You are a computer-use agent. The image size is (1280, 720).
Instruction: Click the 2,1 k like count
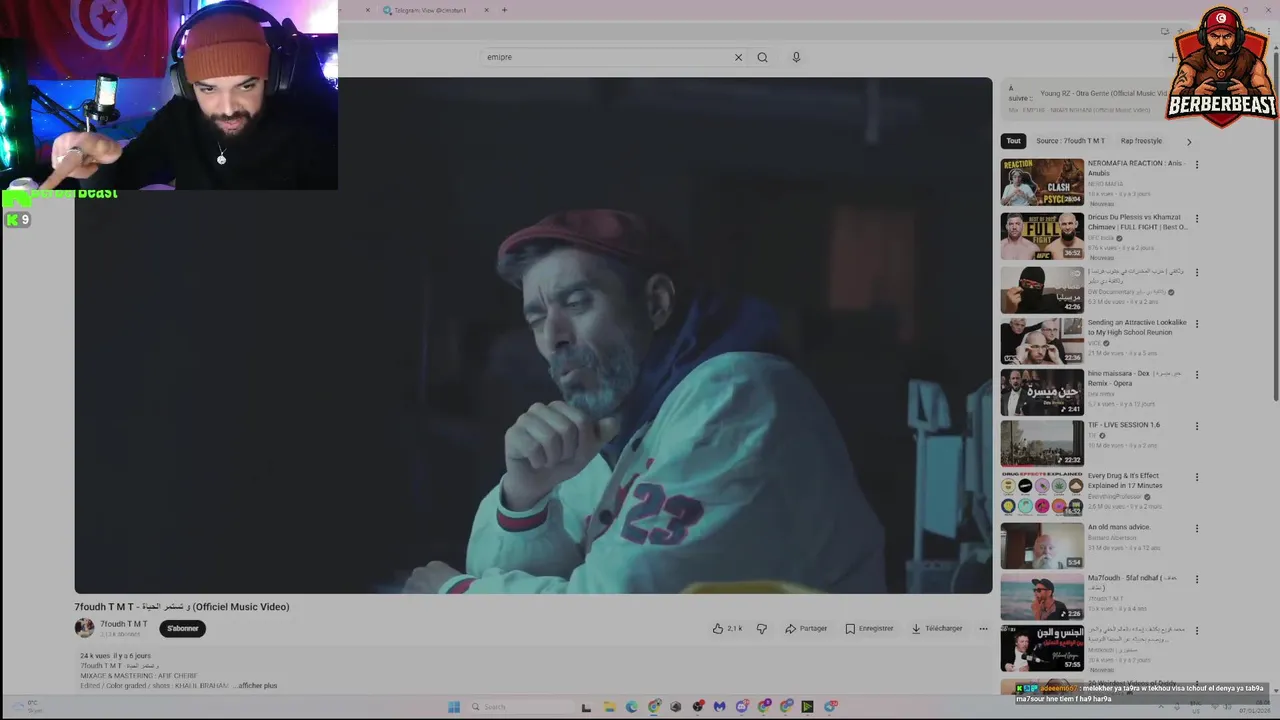coord(735,628)
